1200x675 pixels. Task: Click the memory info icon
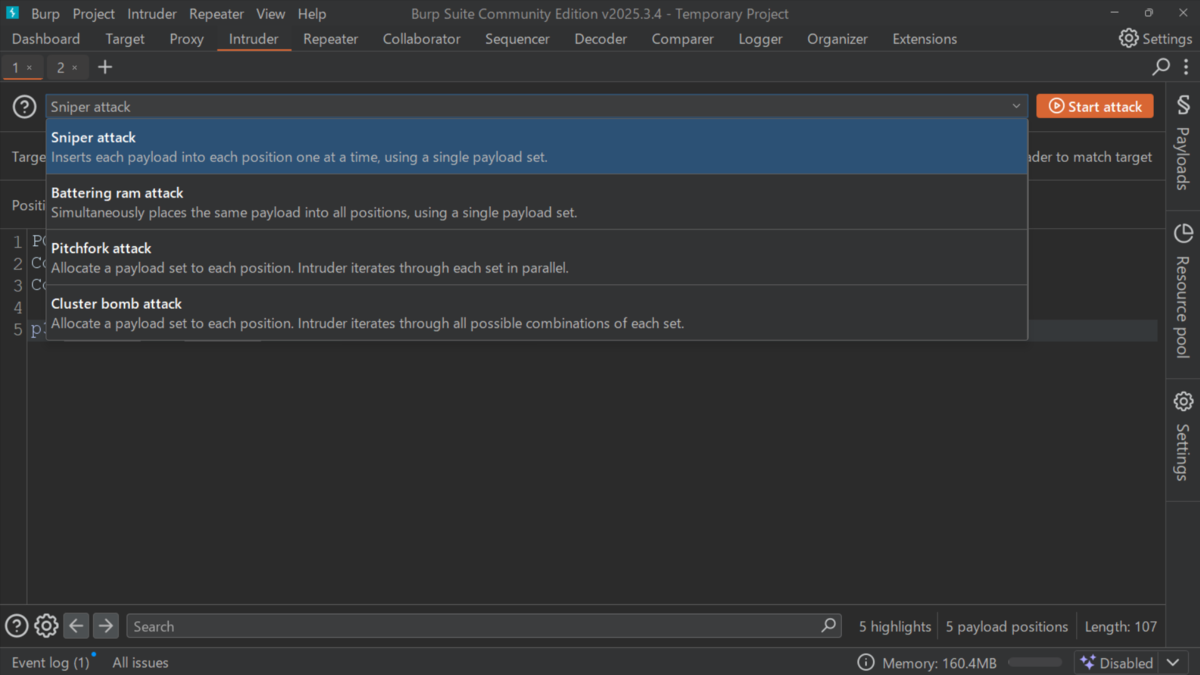[x=866, y=663]
